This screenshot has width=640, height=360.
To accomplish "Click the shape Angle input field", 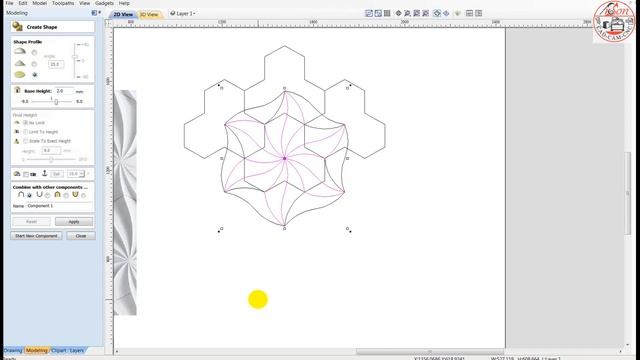I will (x=56, y=64).
